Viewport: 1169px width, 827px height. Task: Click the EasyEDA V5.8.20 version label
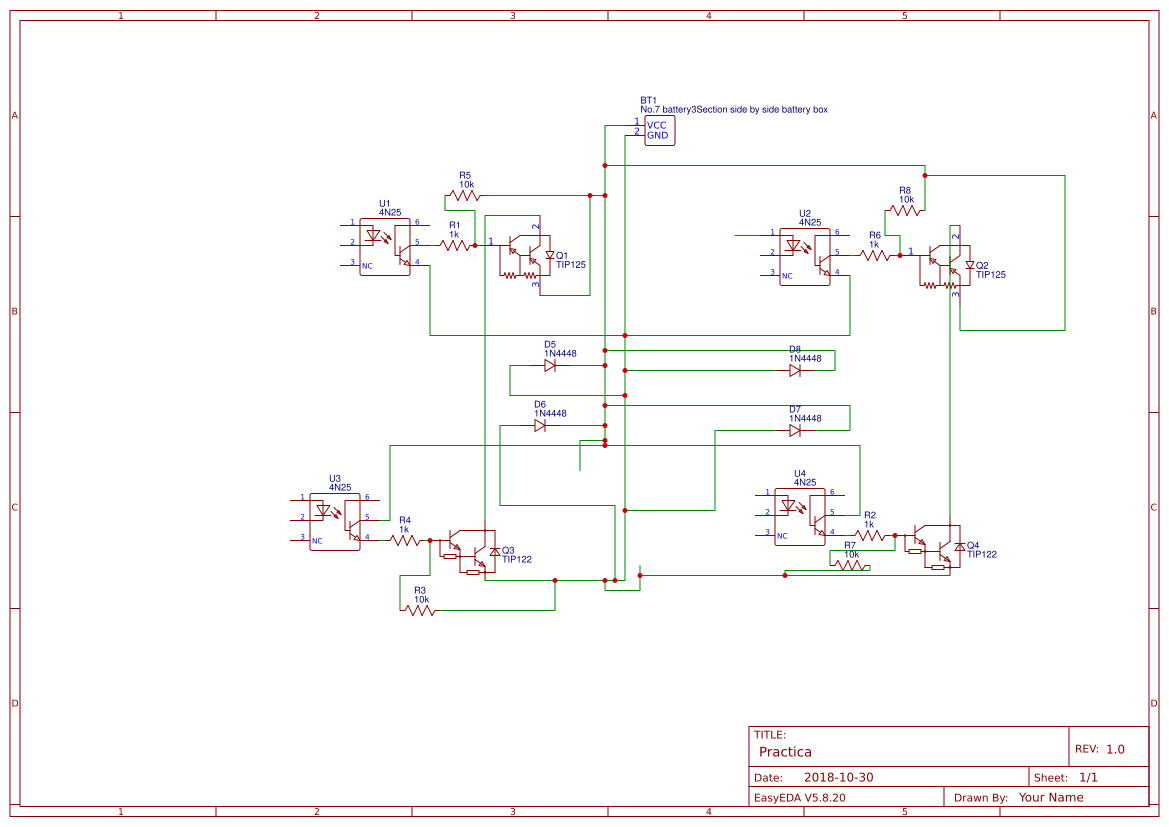[802, 797]
